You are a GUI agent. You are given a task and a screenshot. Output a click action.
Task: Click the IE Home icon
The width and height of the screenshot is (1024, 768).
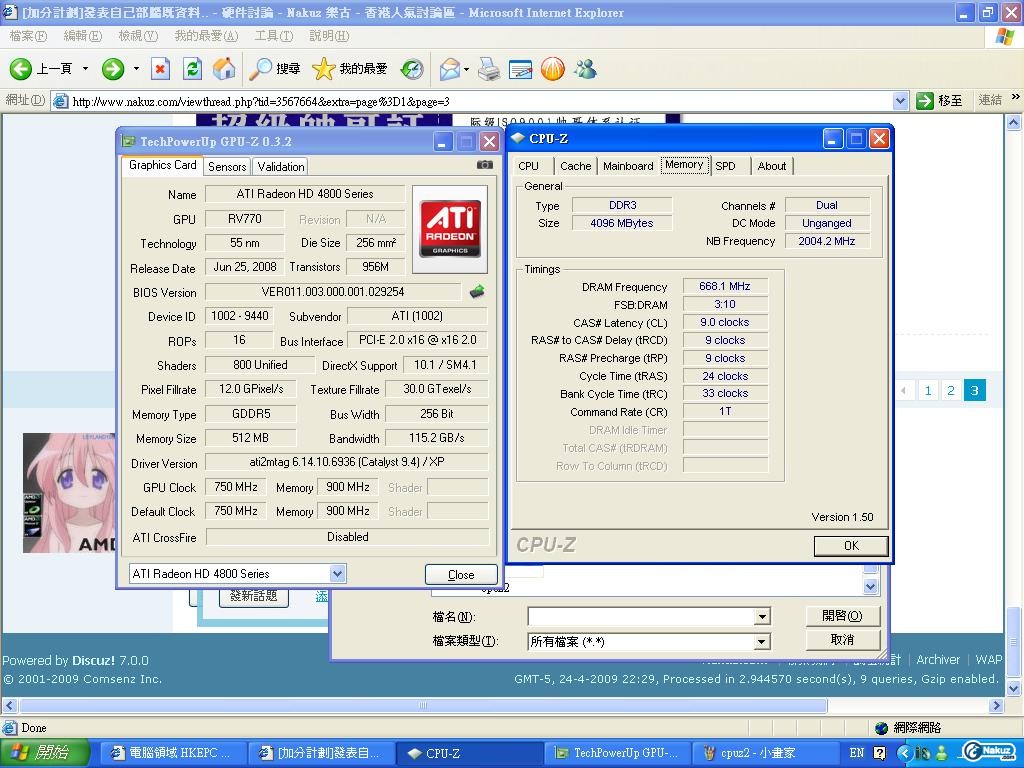point(225,68)
